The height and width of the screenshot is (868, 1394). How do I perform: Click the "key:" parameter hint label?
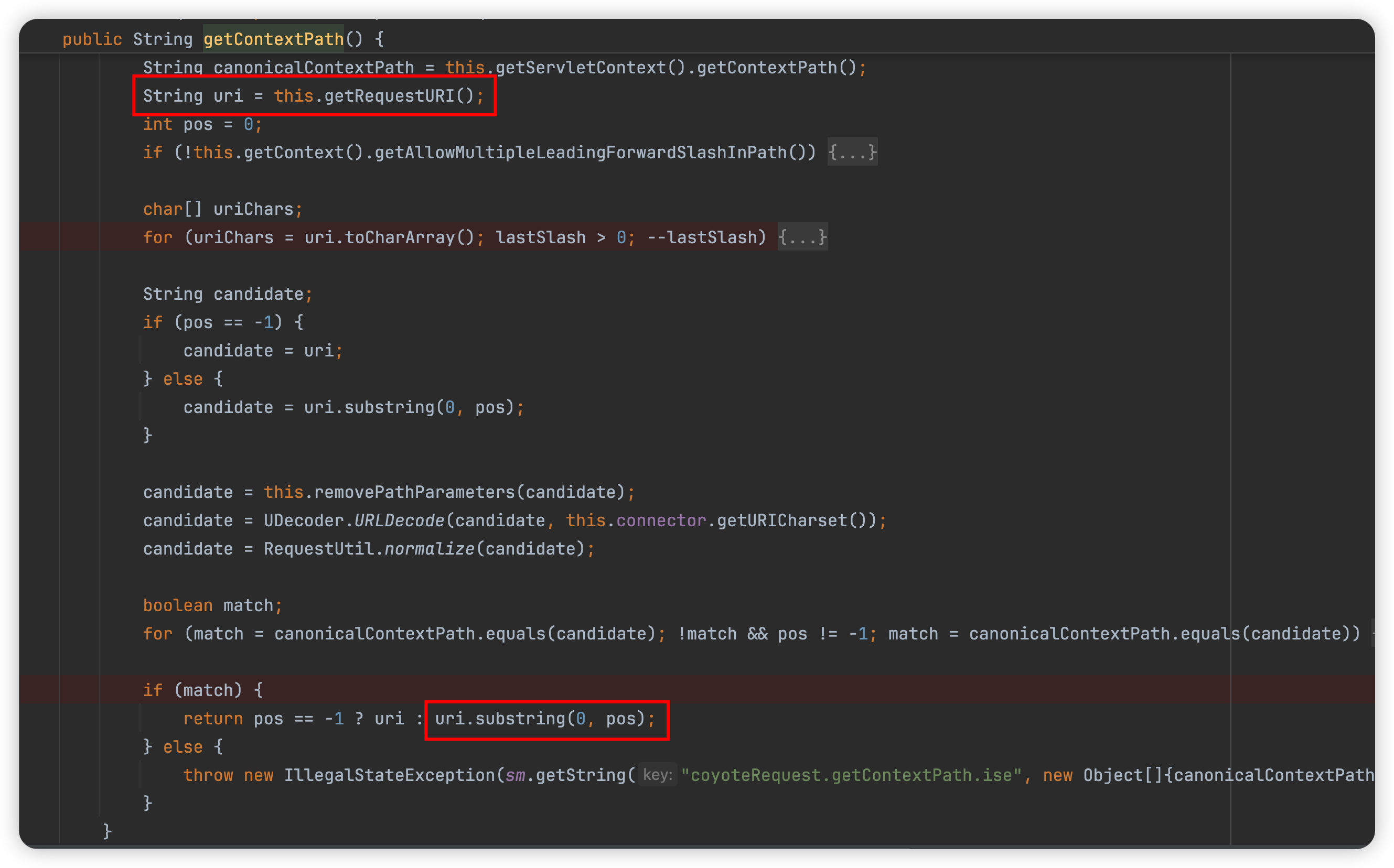pyautogui.click(x=657, y=775)
